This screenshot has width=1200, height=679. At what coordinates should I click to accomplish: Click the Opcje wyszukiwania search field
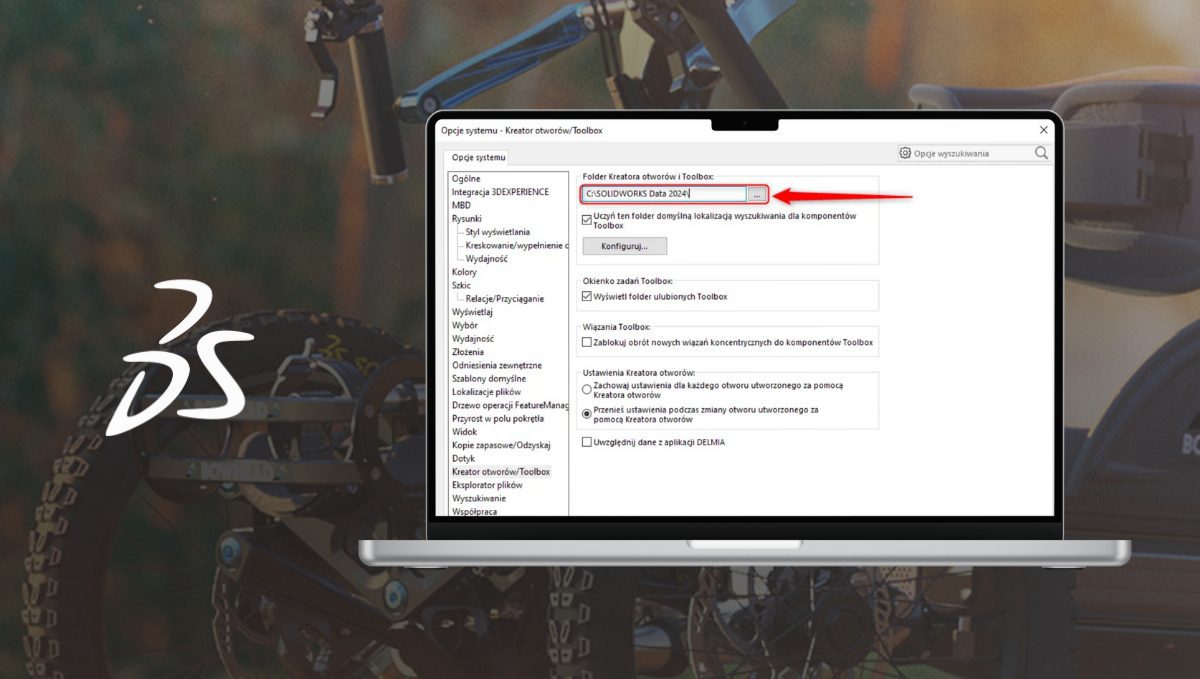tap(972, 153)
